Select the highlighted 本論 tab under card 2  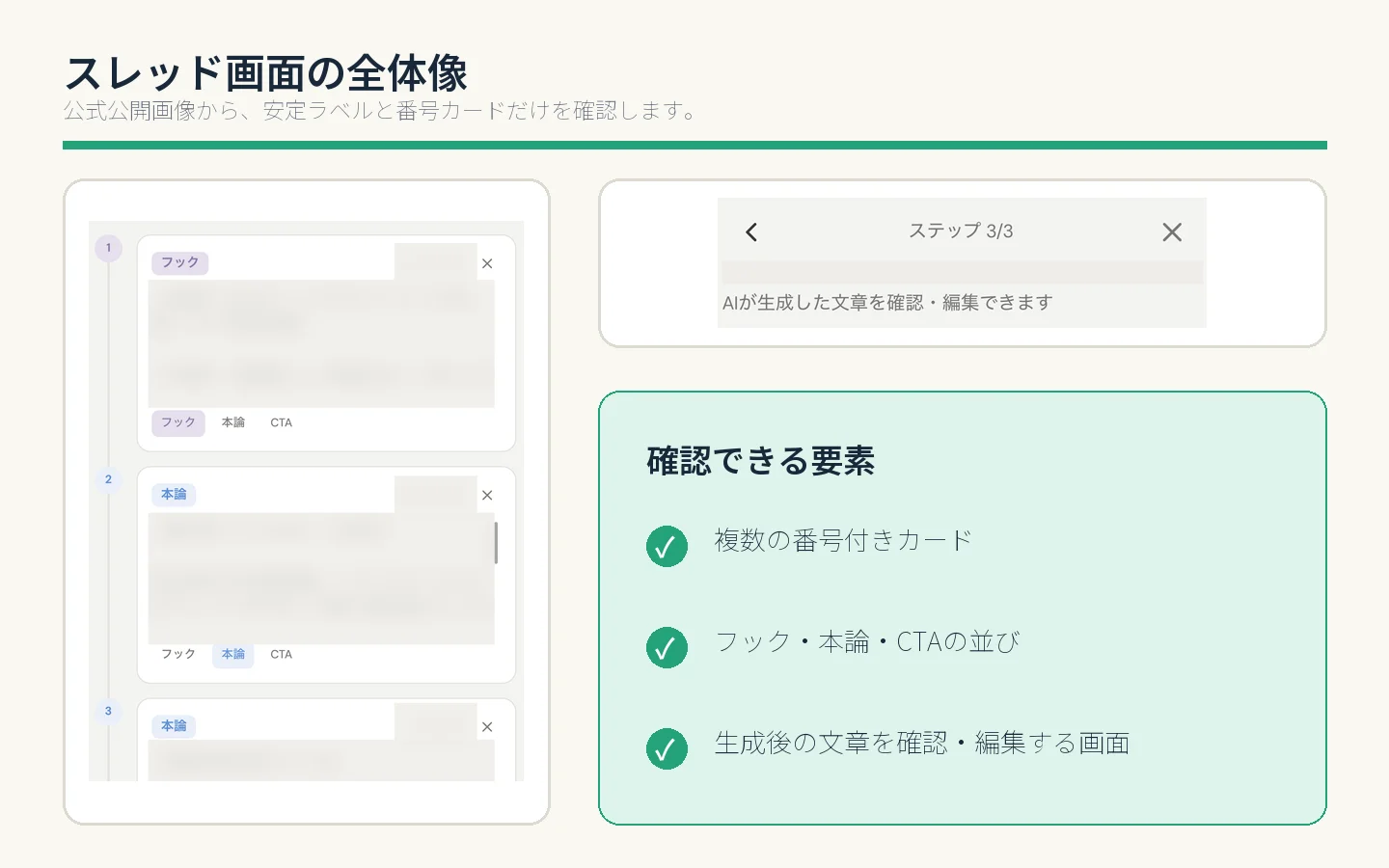(233, 654)
